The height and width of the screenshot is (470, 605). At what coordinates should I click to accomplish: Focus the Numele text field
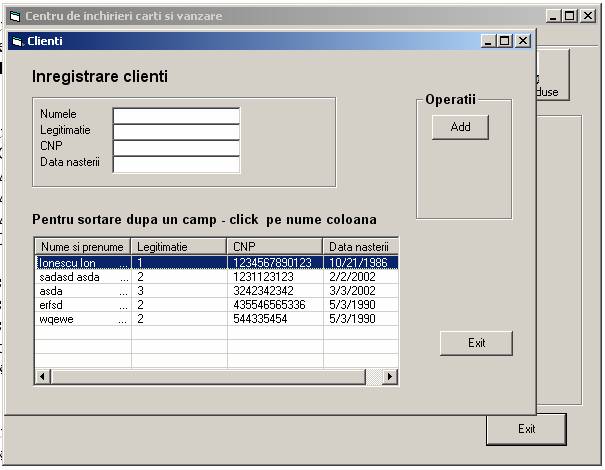176,116
